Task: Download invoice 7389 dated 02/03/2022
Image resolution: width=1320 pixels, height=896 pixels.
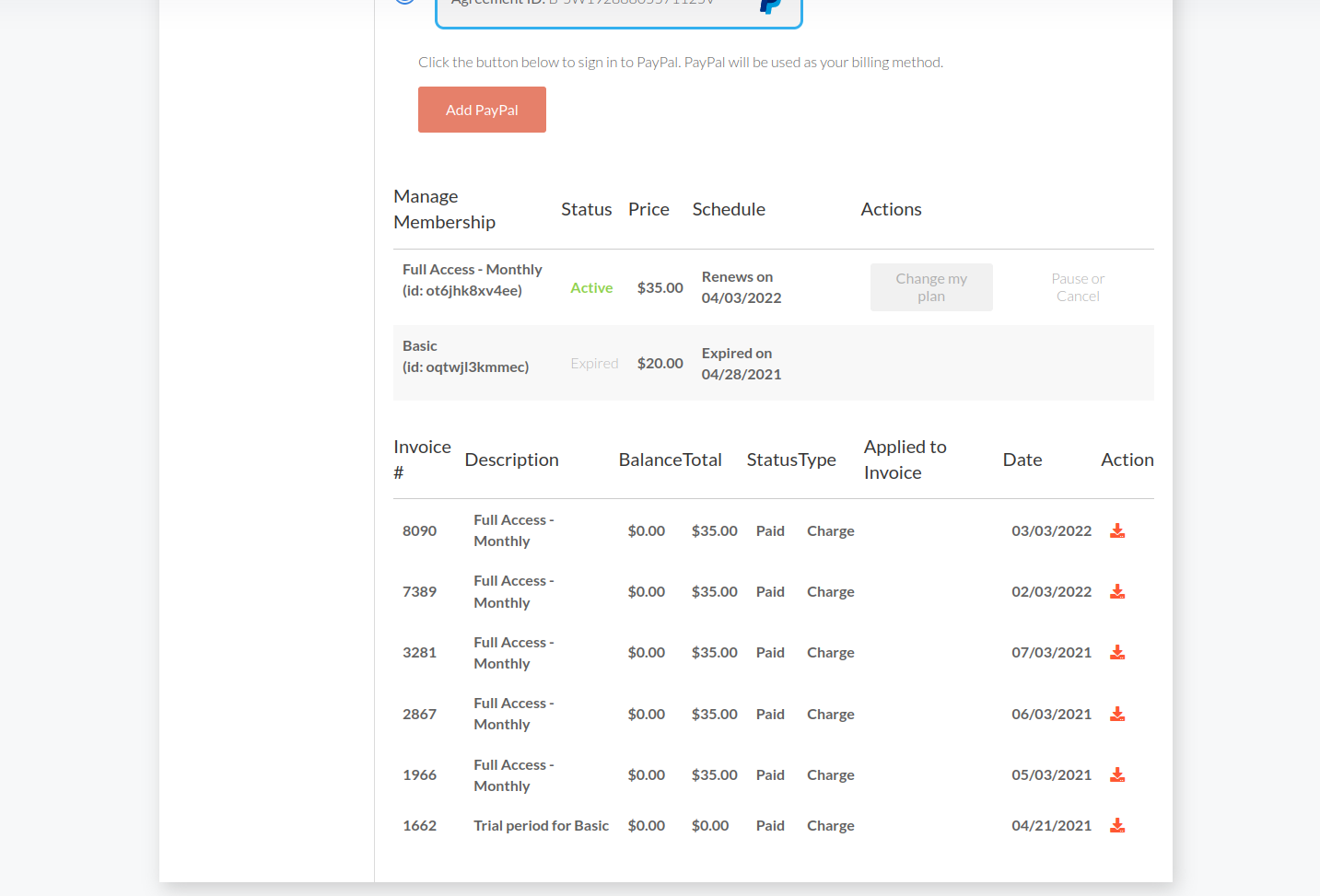Action: pos(1117,592)
